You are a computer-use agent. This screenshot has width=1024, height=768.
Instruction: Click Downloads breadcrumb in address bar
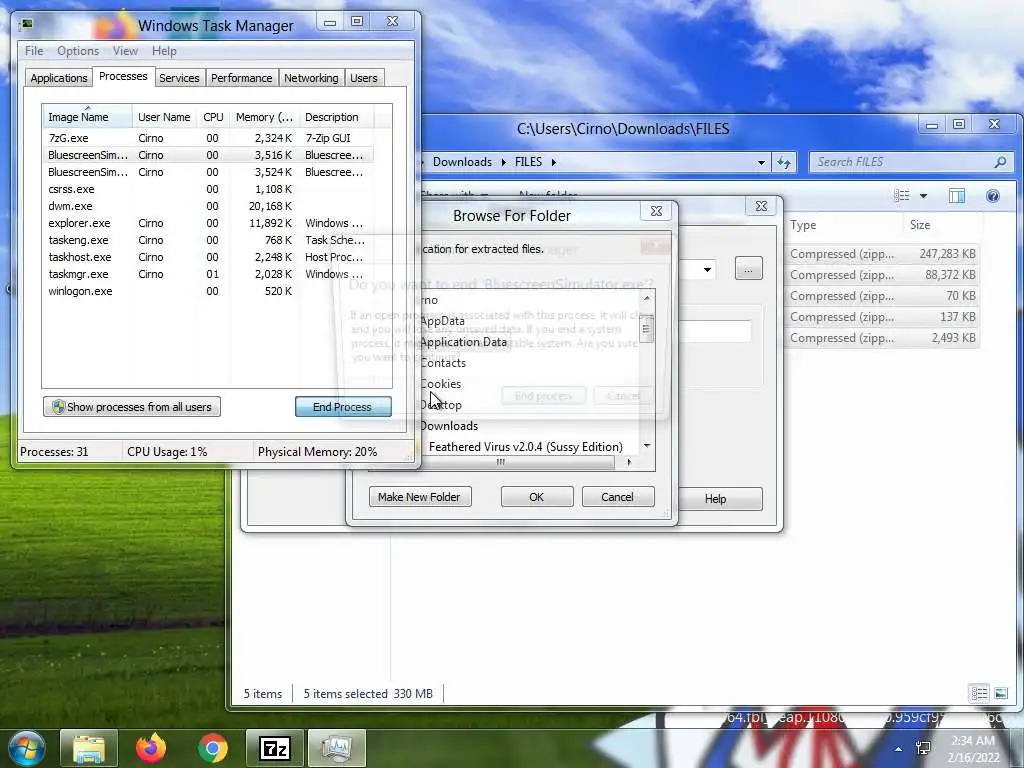coord(462,162)
